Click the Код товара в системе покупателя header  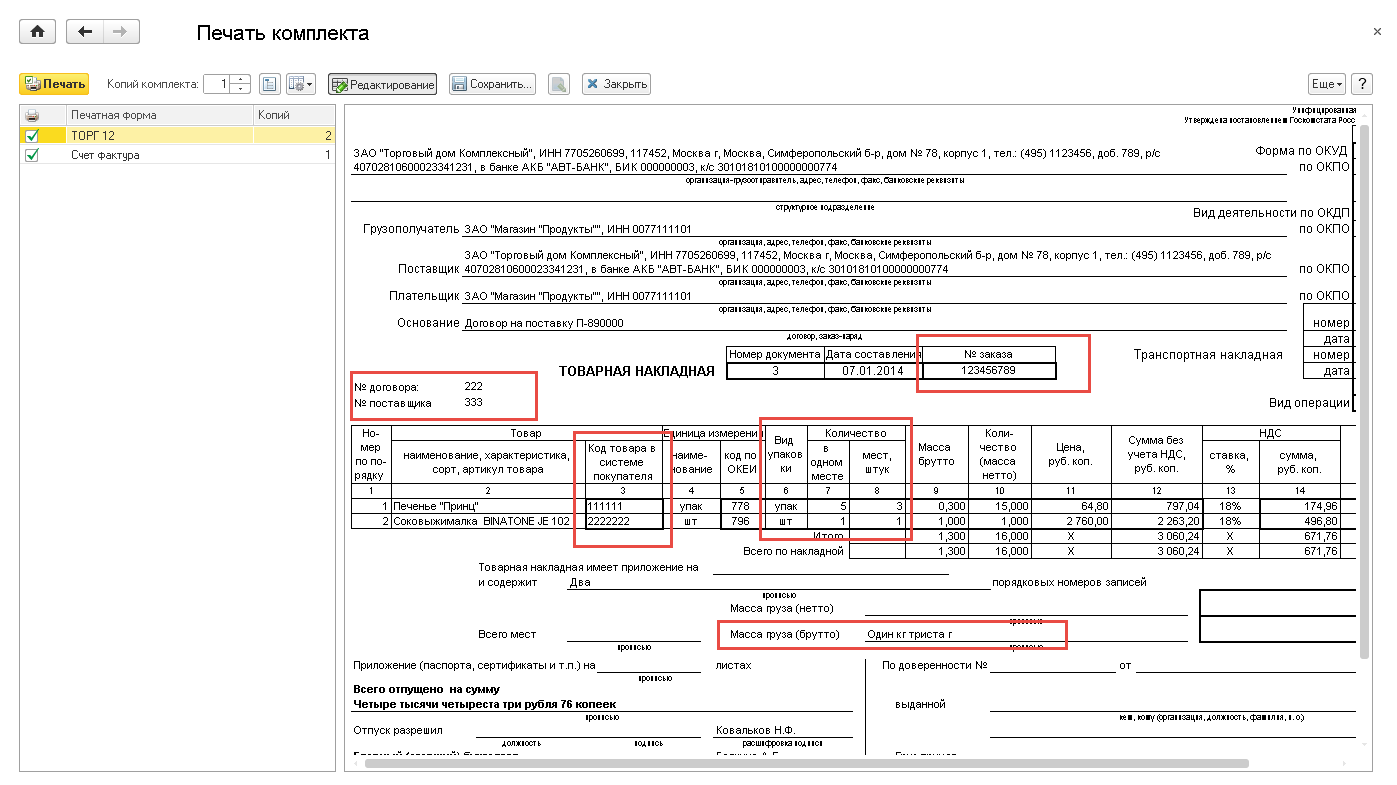(624, 461)
